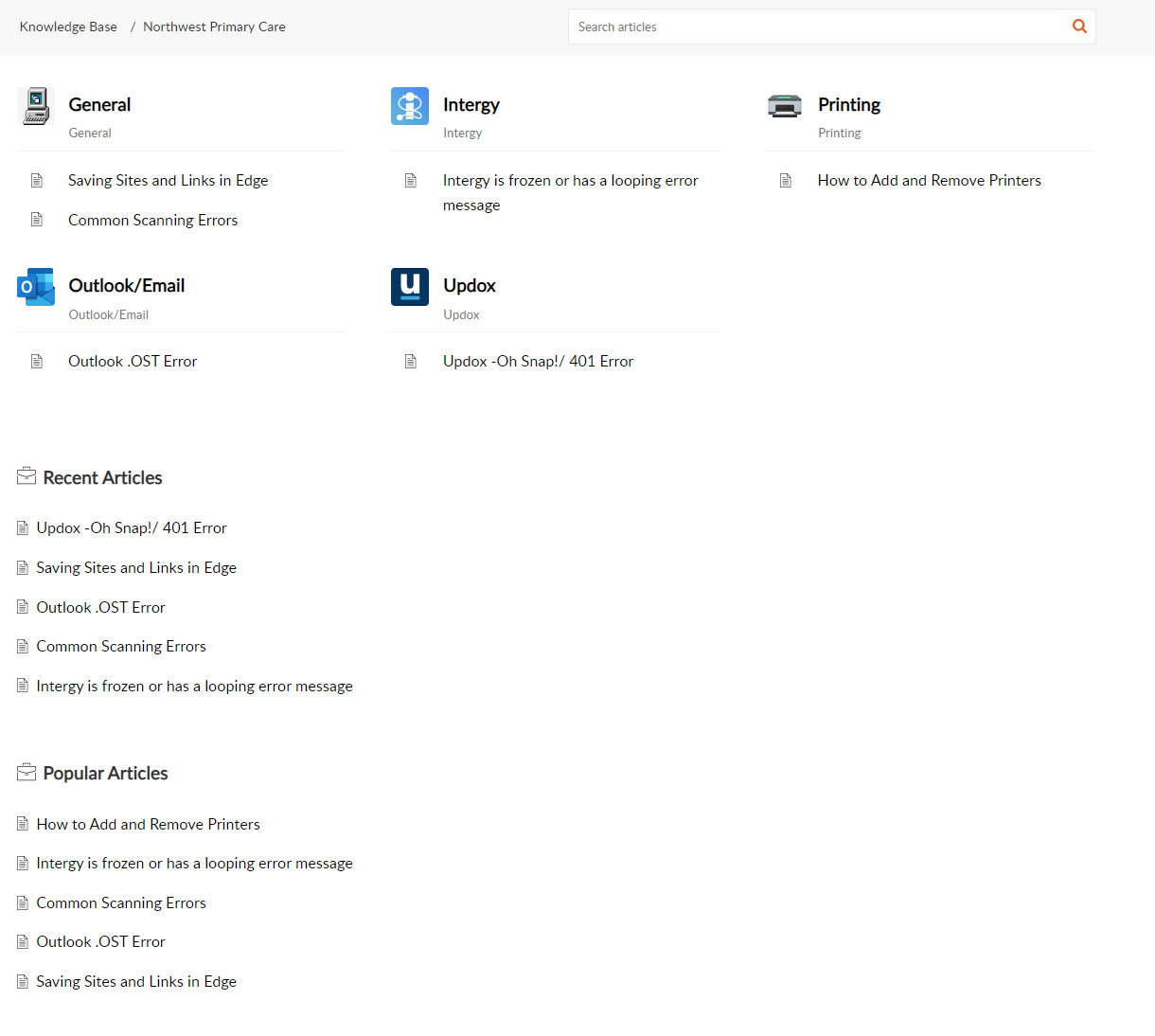Open Common Scanning Errors under General
The height and width of the screenshot is (1036, 1155).
(x=152, y=220)
